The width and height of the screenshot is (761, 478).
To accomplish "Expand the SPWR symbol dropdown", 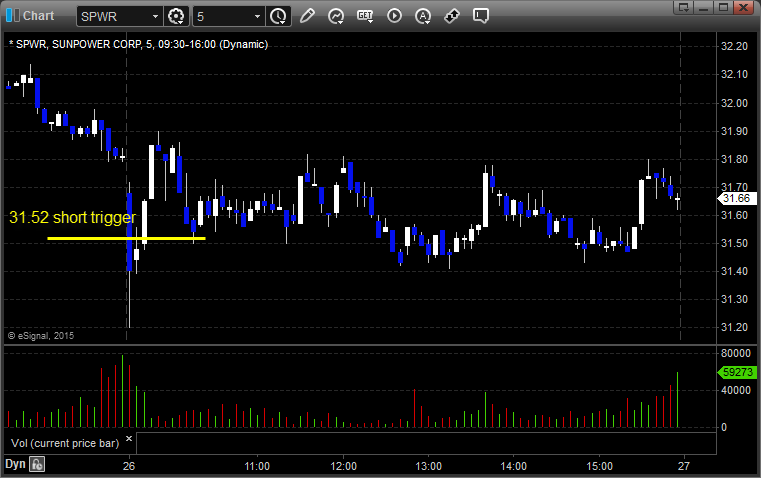I will [x=153, y=16].
